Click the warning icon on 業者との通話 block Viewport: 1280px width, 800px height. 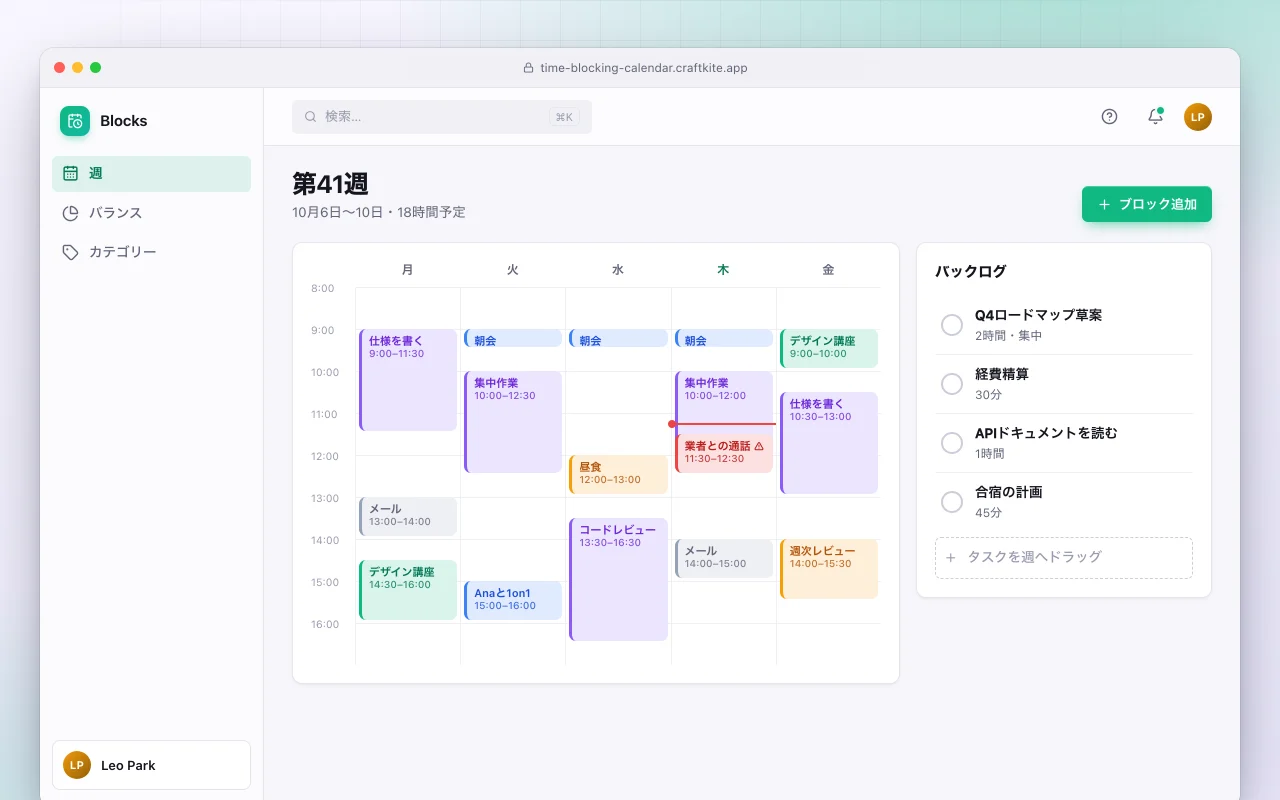pos(759,446)
